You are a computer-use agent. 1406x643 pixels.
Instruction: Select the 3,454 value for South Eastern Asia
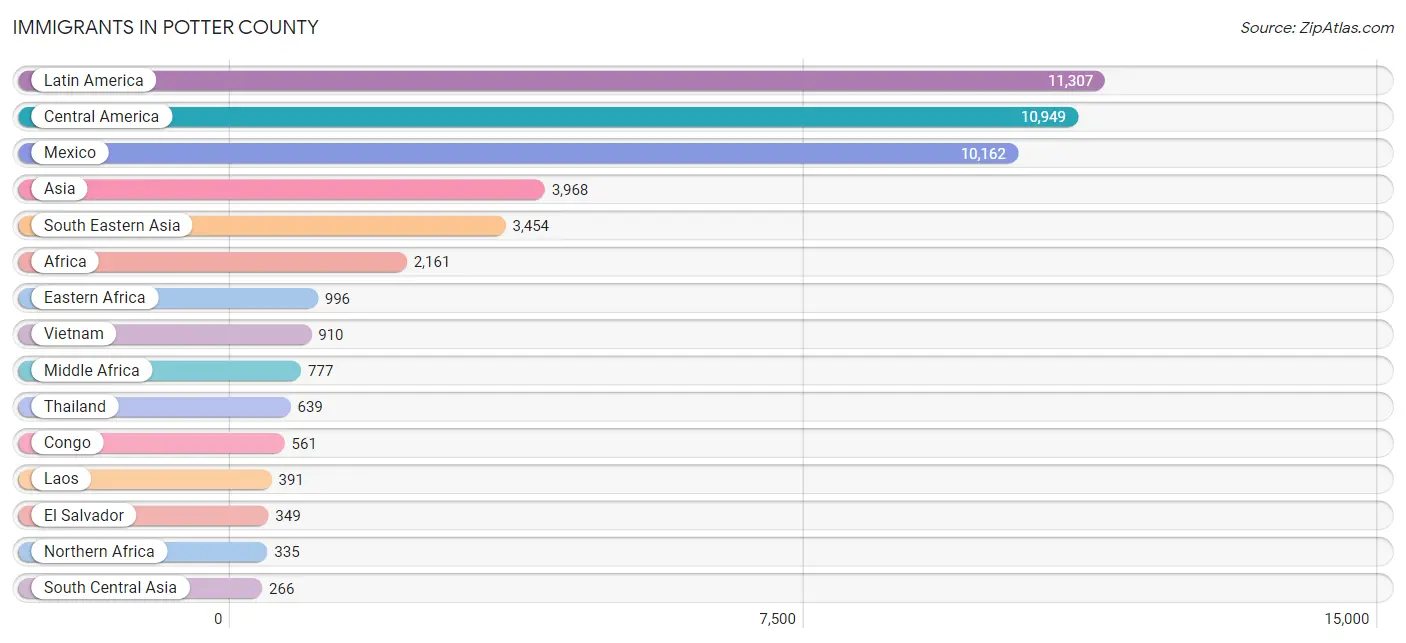[x=531, y=226]
